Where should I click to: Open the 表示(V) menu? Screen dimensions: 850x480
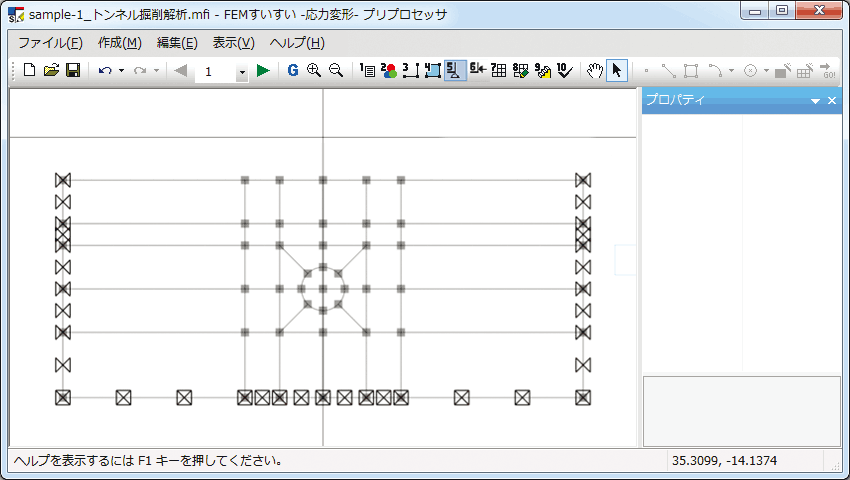234,43
